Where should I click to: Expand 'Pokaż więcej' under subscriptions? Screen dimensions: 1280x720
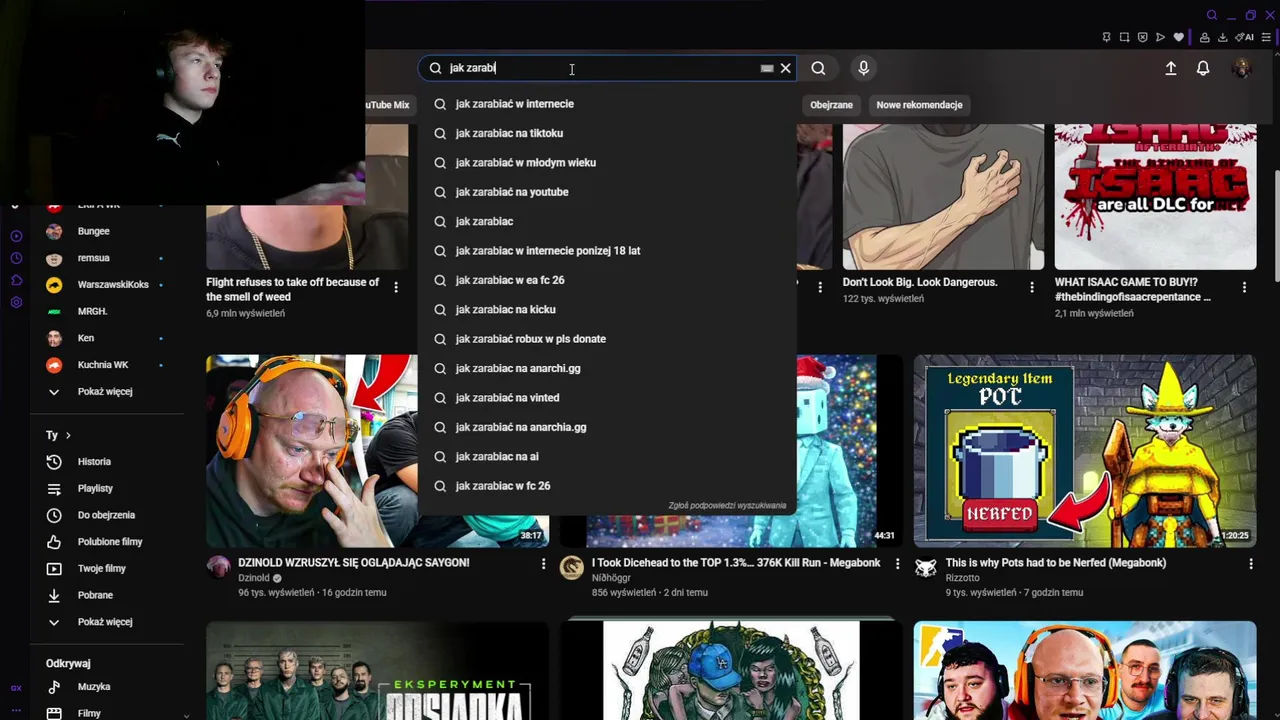click(108, 392)
